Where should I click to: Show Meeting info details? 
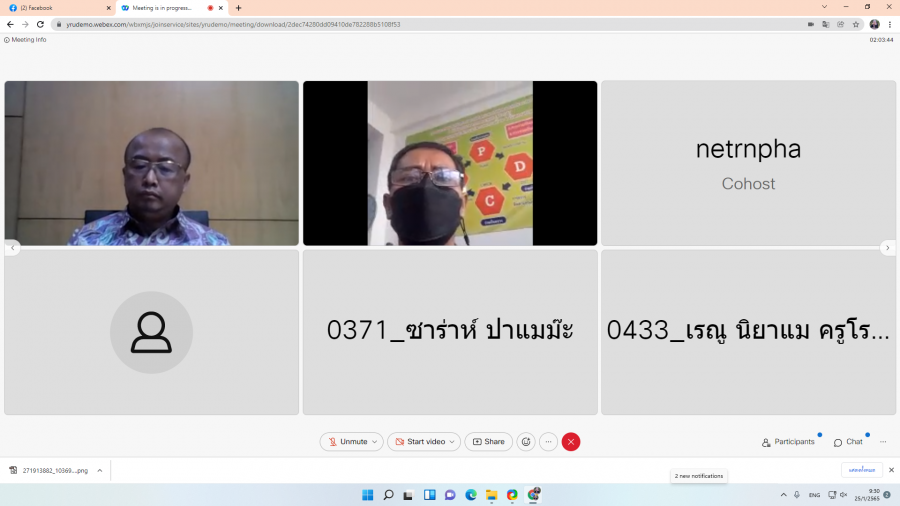pyautogui.click(x=26, y=40)
